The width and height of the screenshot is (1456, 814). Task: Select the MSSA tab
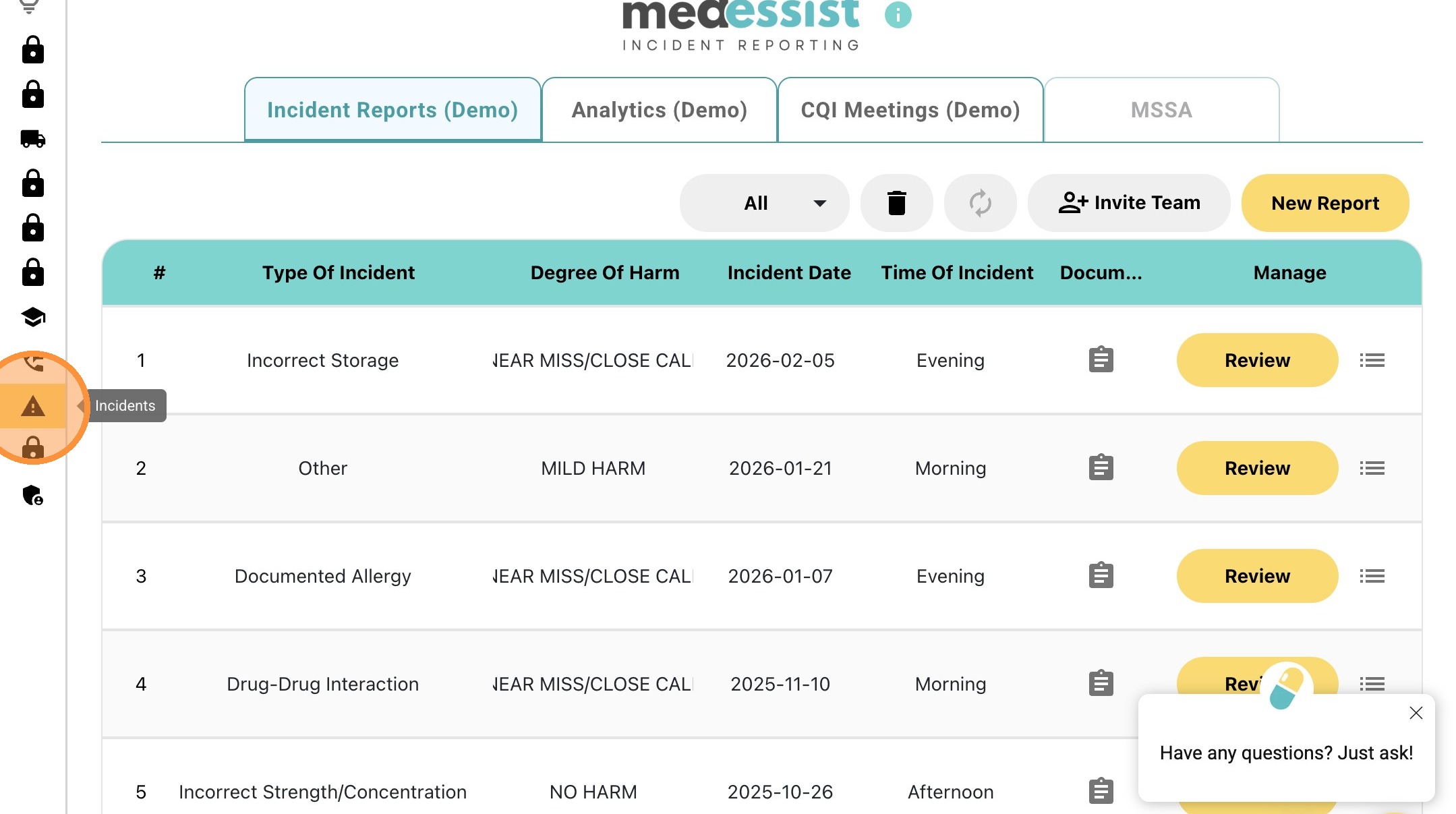pyautogui.click(x=1161, y=110)
